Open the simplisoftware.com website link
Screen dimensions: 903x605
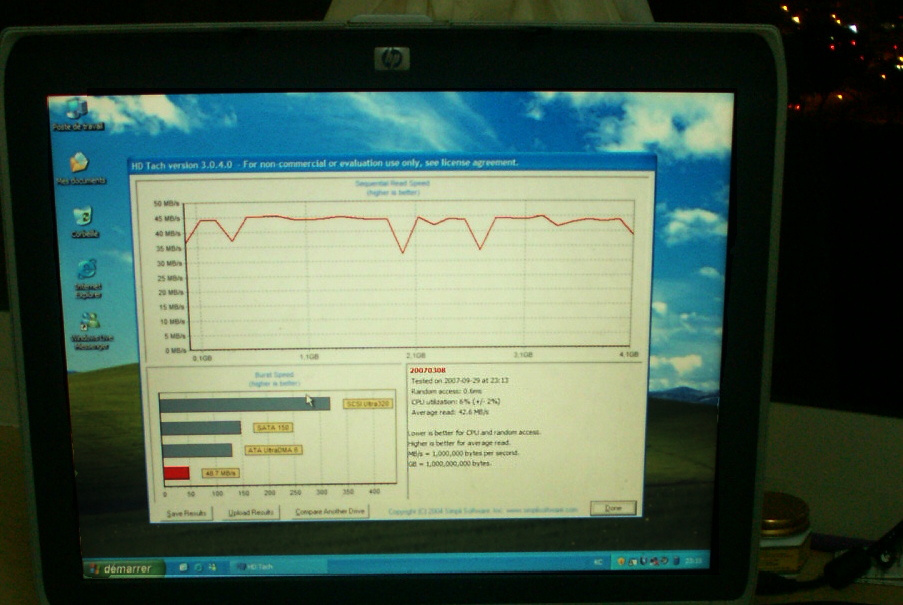point(542,510)
